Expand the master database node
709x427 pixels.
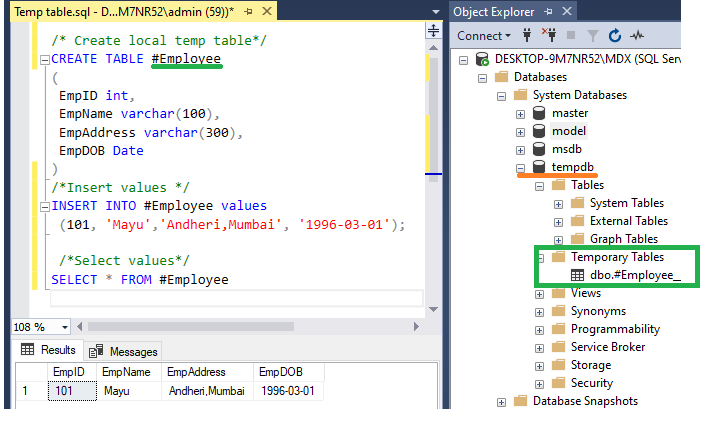click(x=520, y=114)
